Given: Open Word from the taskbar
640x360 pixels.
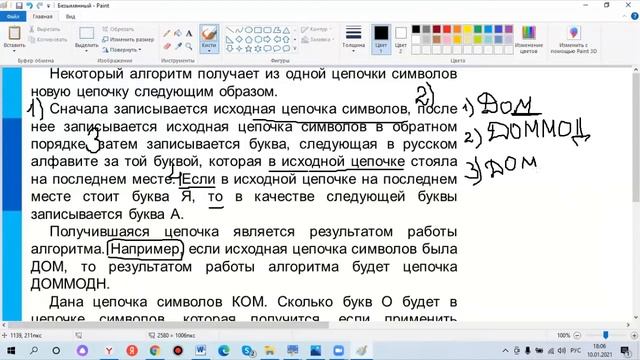Looking at the screenshot, I should pyautogui.click(x=200, y=350).
